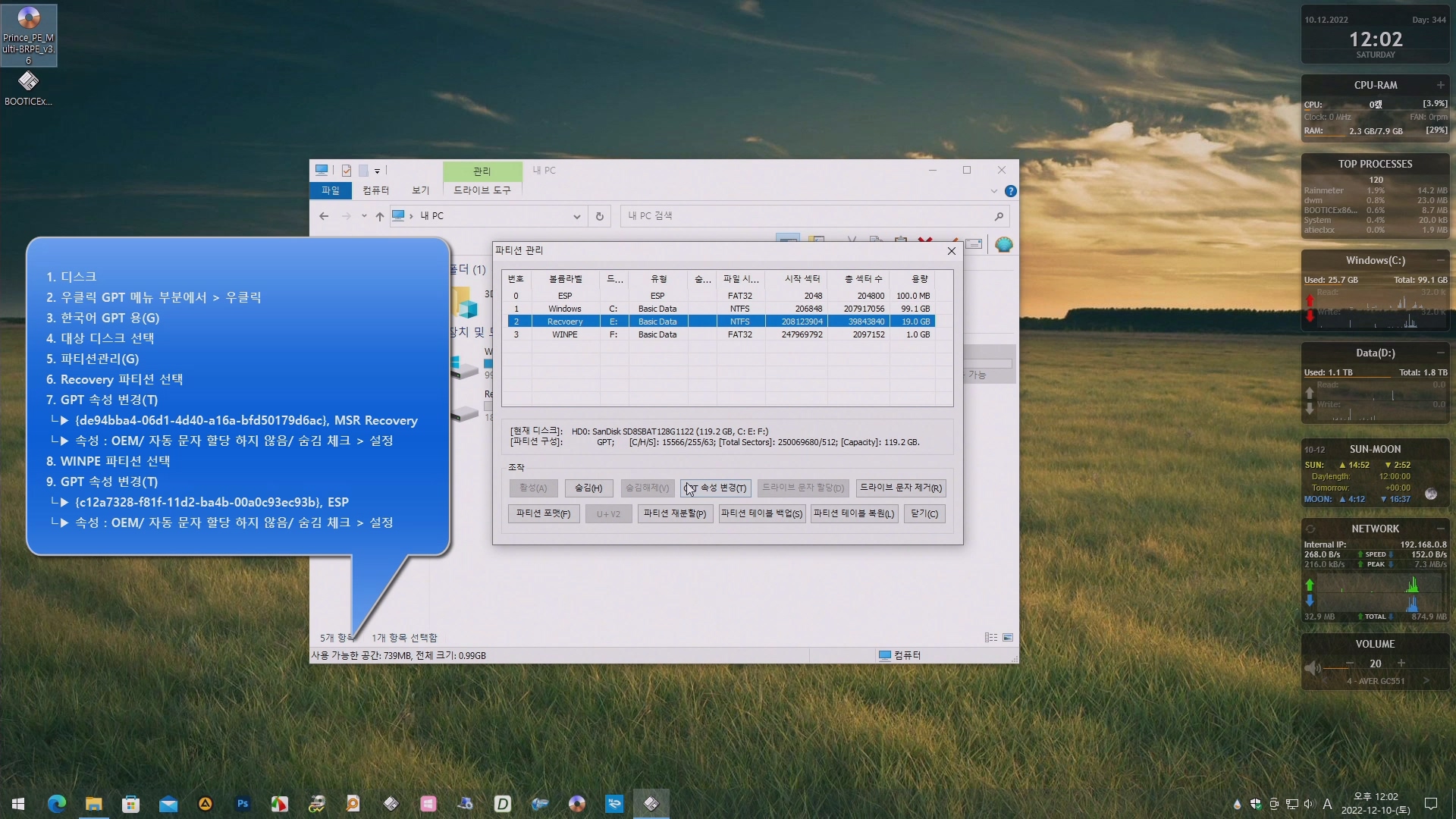Open the Mail app on taskbar

168,804
